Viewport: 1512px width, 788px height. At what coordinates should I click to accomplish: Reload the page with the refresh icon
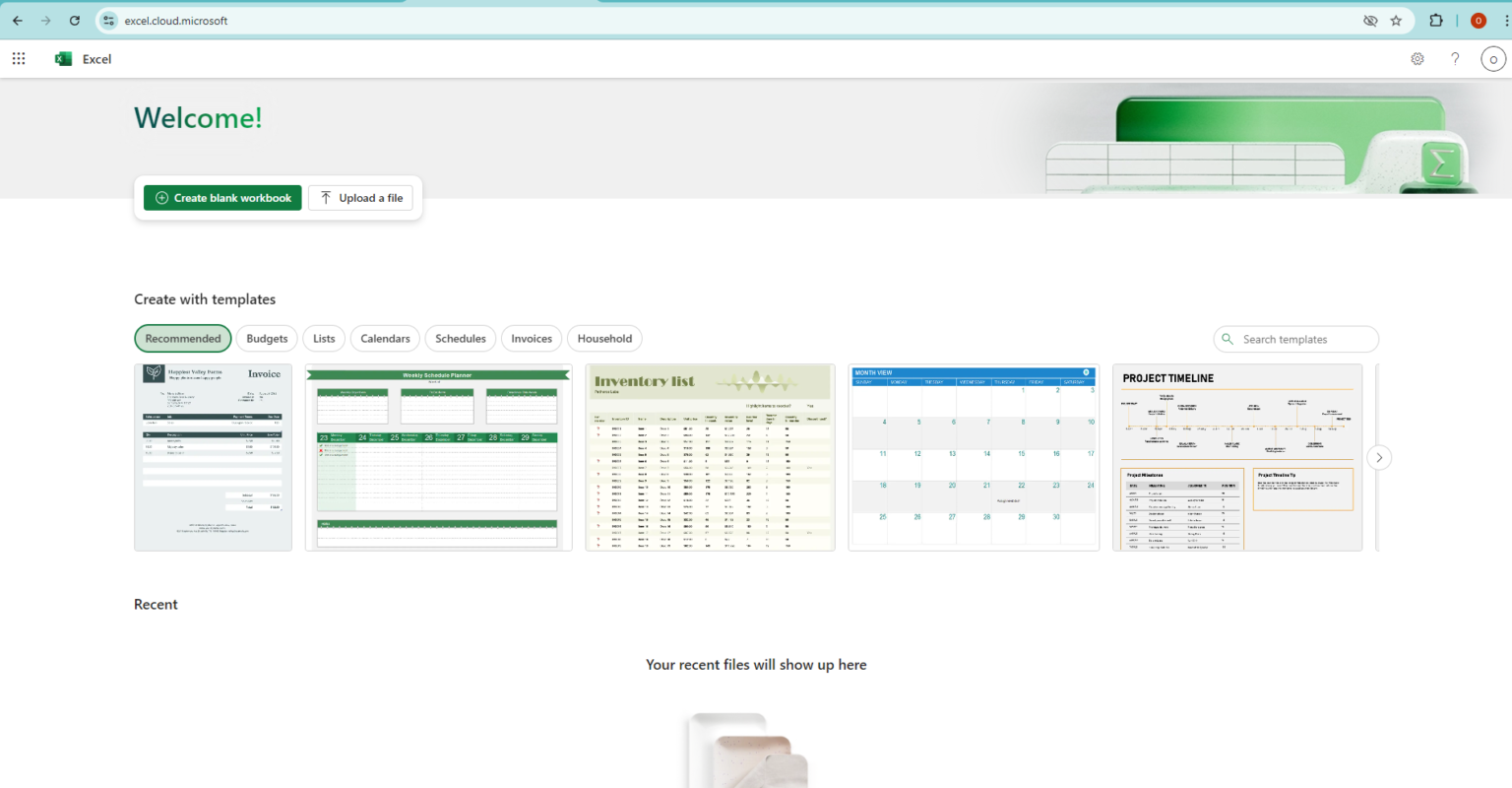click(x=75, y=20)
